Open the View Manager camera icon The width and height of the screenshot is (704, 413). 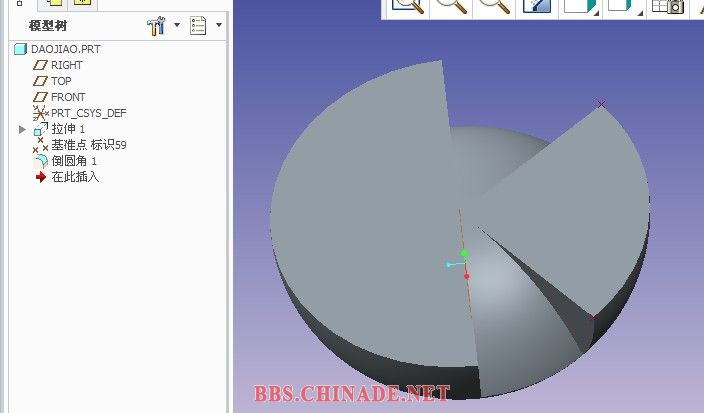(668, 6)
